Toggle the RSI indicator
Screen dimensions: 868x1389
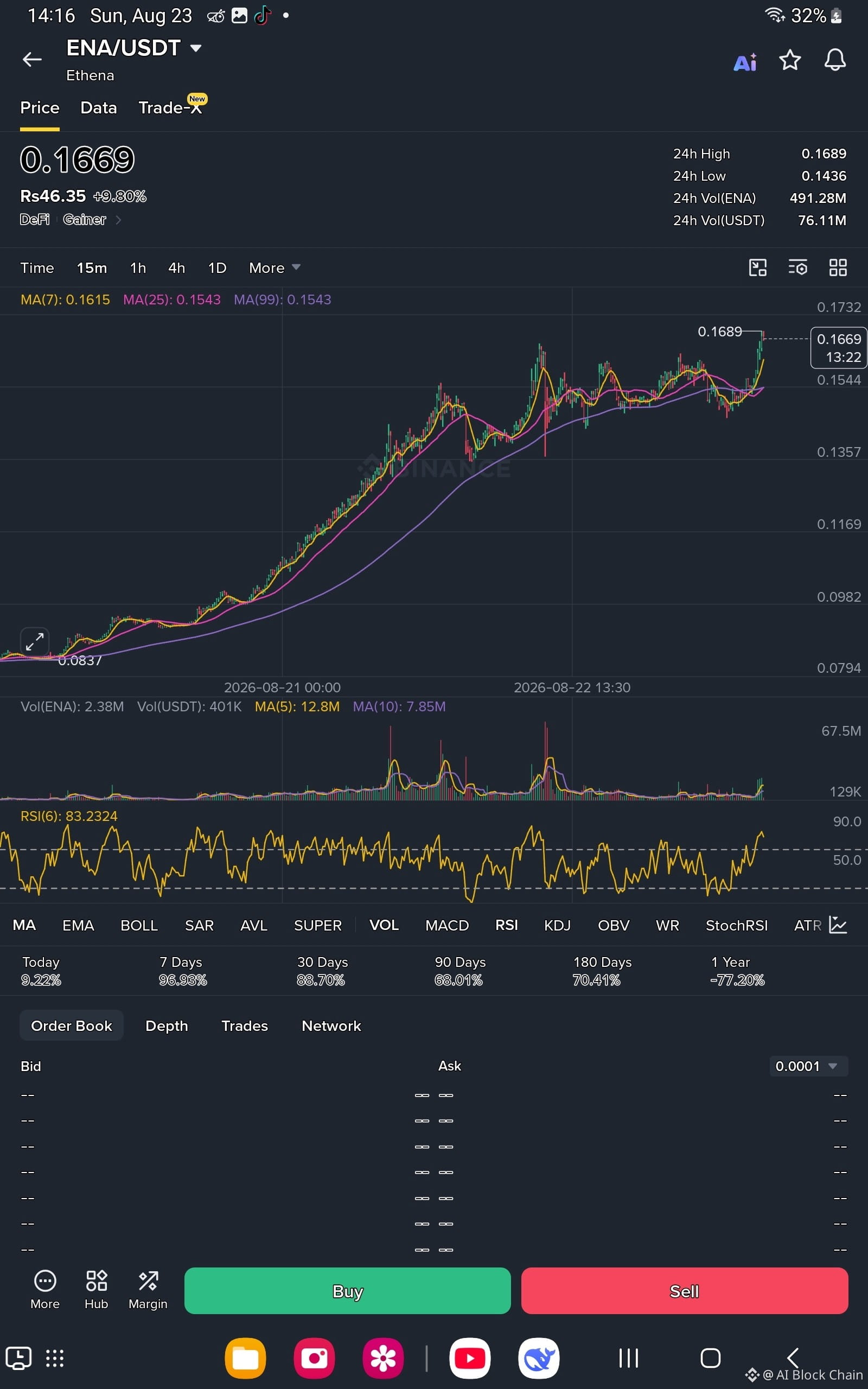pyautogui.click(x=506, y=925)
